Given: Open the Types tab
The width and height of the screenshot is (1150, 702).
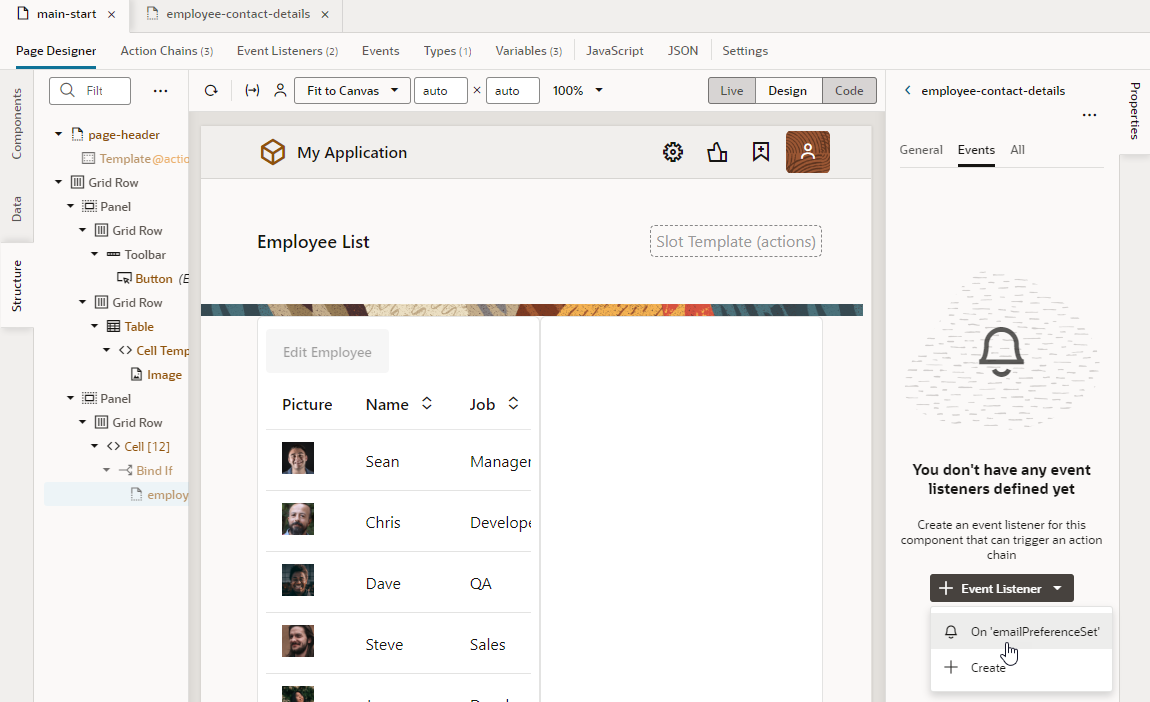Looking at the screenshot, I should coord(447,51).
